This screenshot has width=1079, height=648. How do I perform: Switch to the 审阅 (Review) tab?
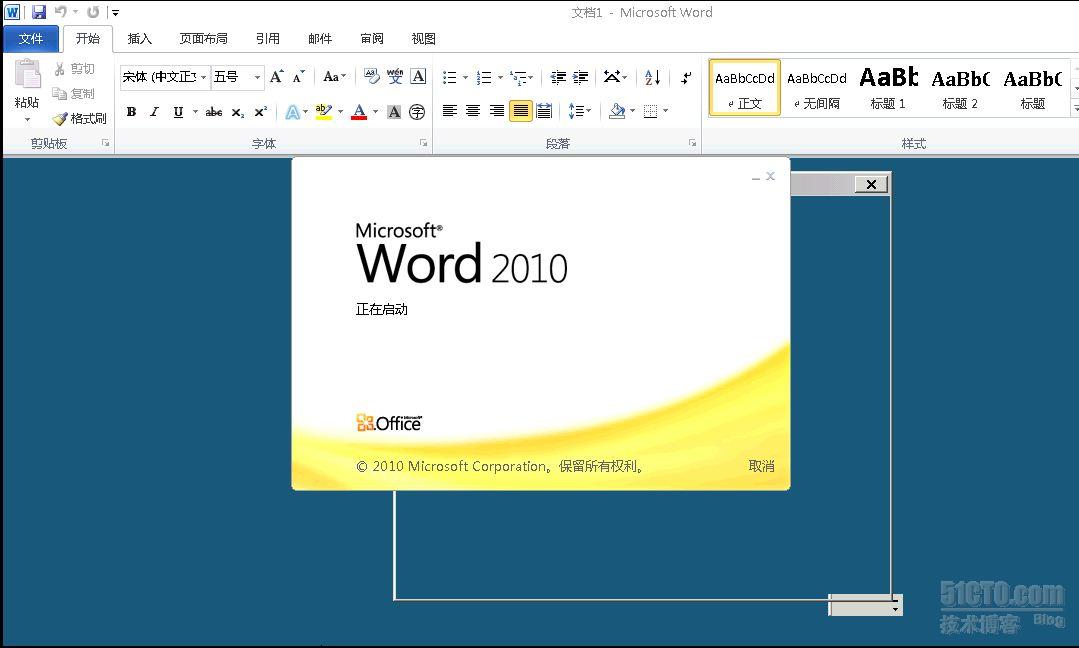[372, 39]
